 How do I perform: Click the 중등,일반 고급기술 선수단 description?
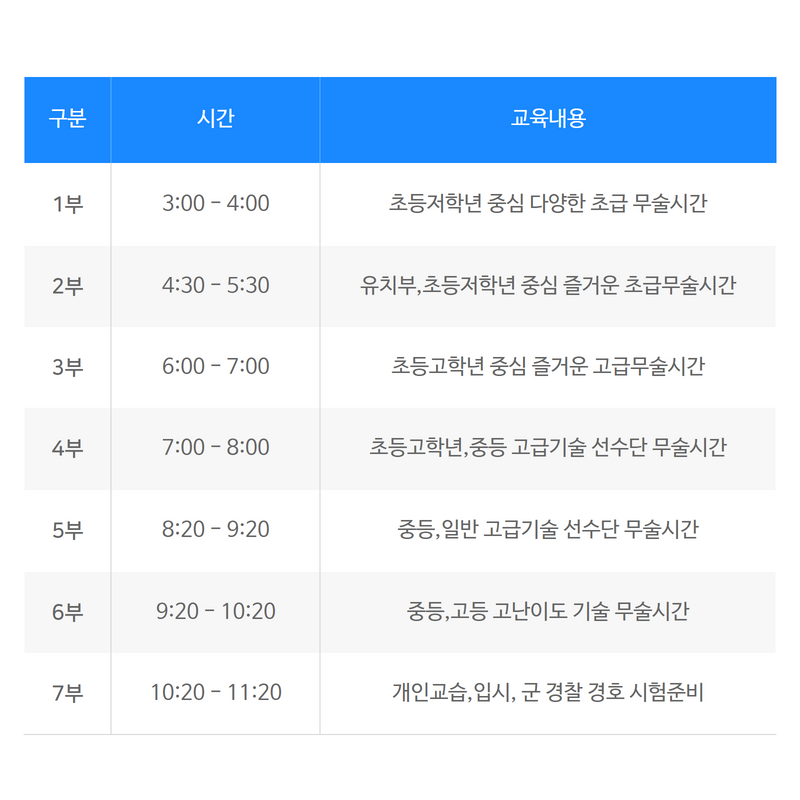(548, 529)
